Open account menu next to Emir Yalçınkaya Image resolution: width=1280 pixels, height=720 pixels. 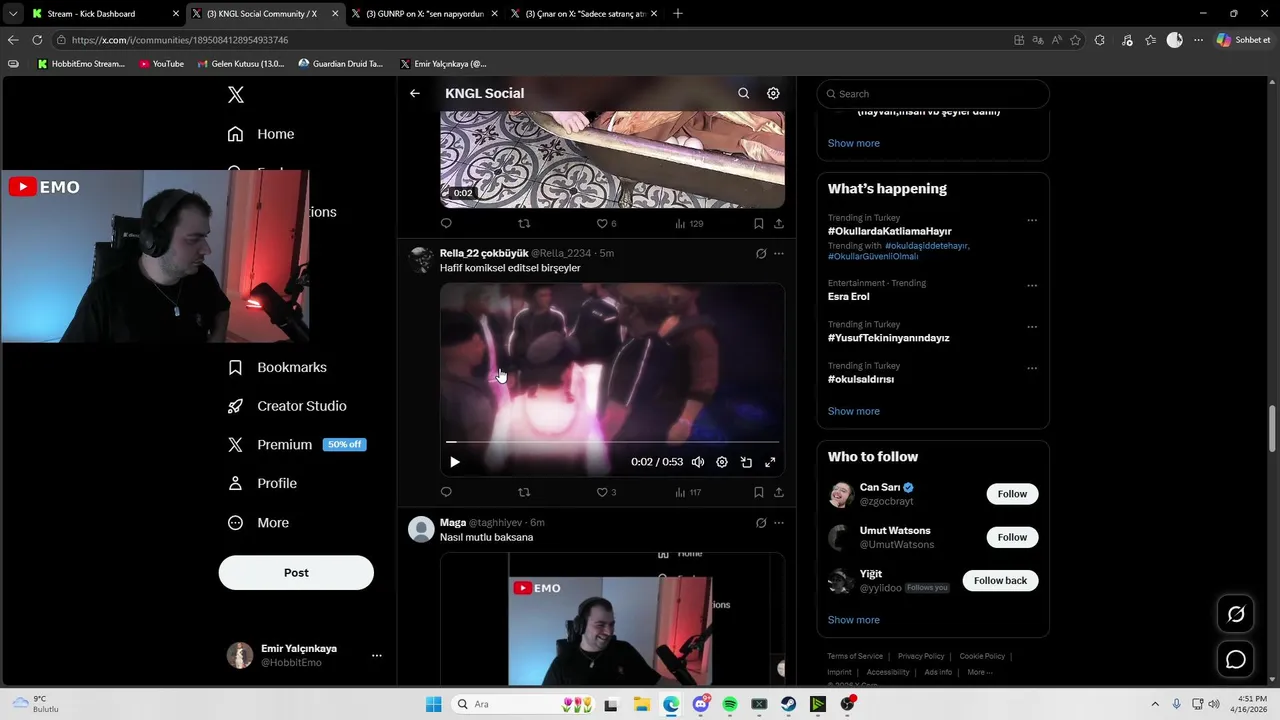click(x=377, y=656)
